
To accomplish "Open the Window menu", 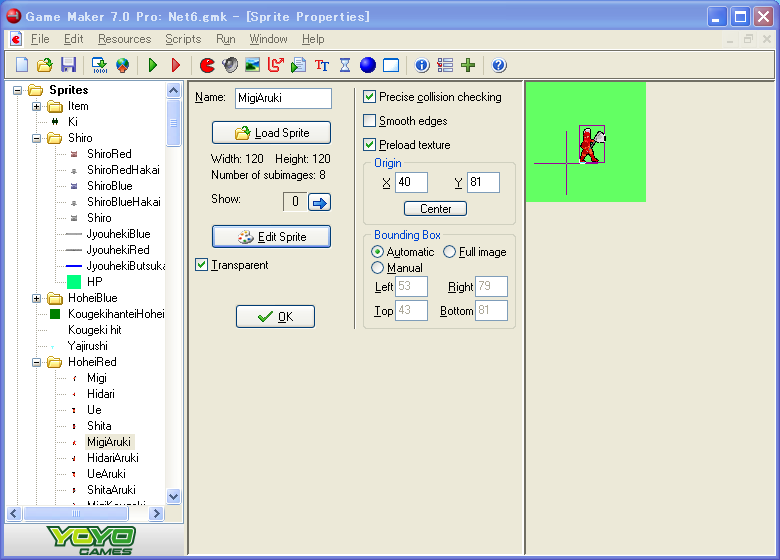I will [x=268, y=39].
